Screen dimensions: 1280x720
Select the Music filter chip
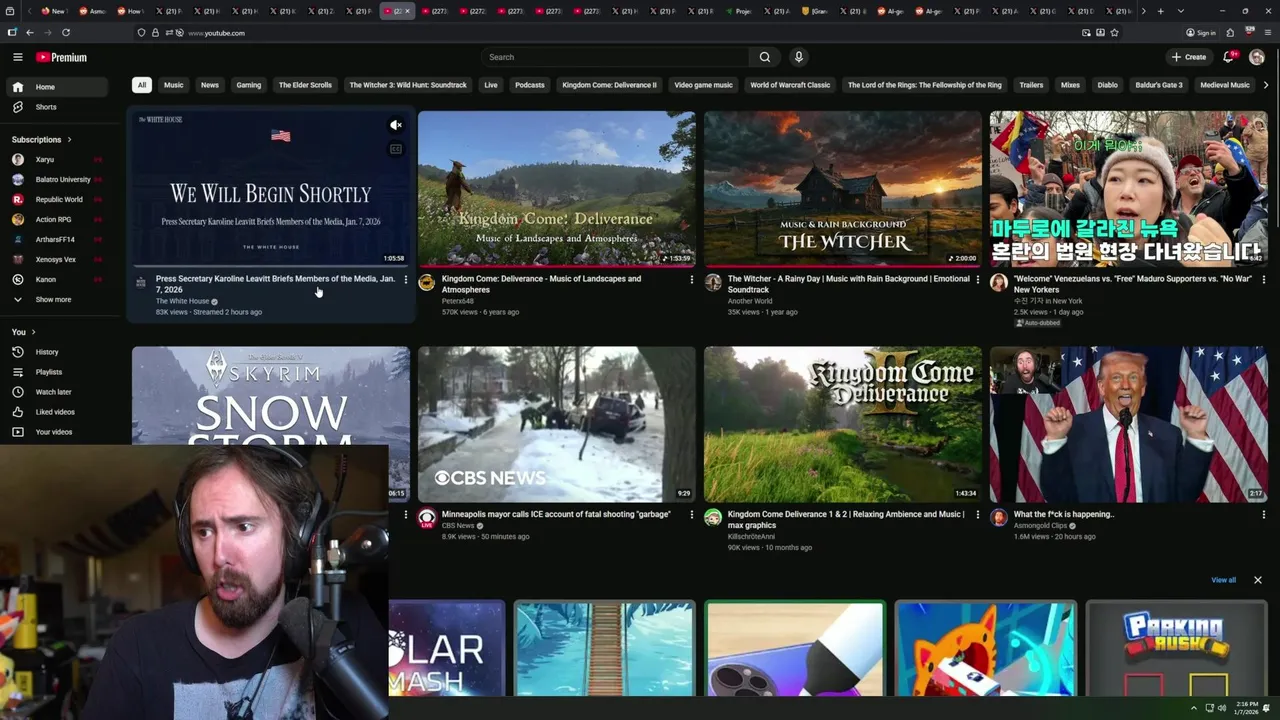pyautogui.click(x=174, y=85)
